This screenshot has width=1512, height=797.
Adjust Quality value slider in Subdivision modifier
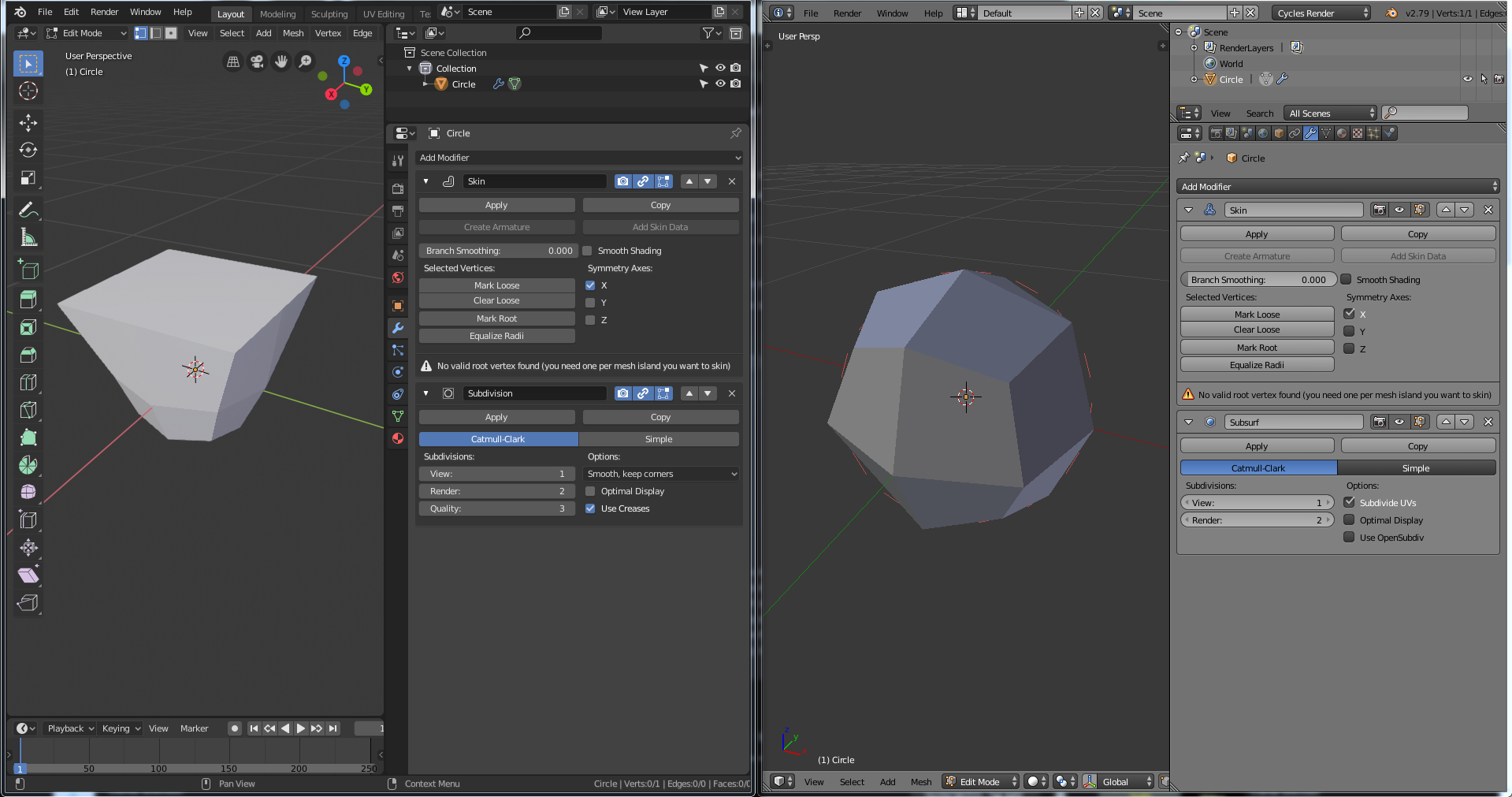(497, 508)
